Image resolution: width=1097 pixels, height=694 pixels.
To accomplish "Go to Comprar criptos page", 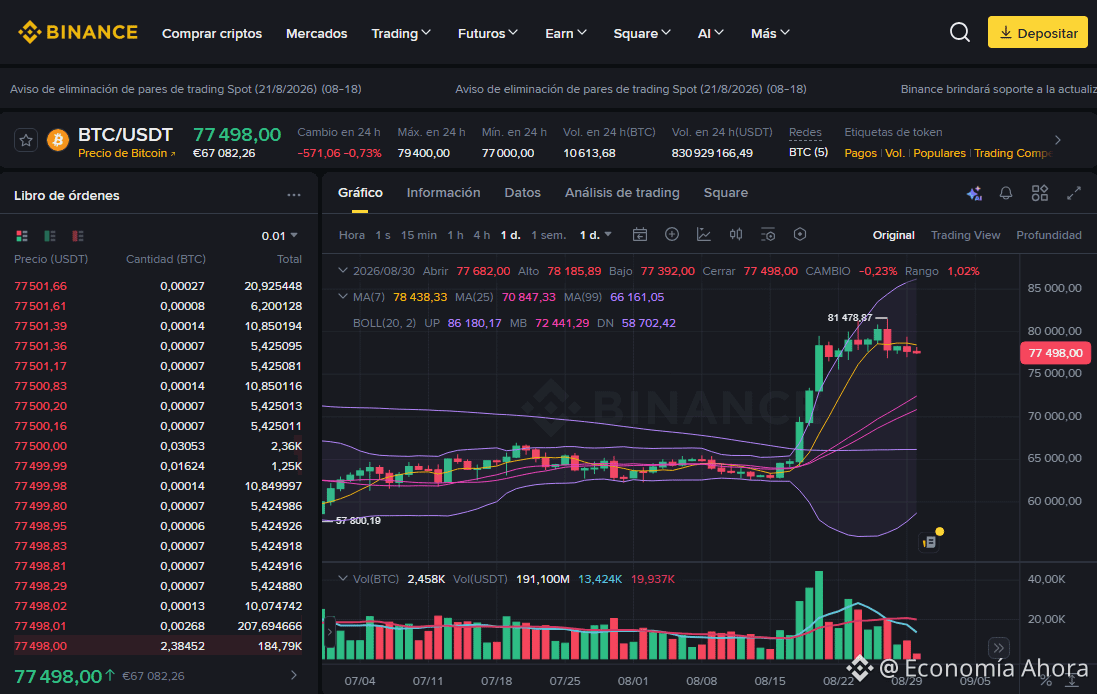I will [212, 33].
